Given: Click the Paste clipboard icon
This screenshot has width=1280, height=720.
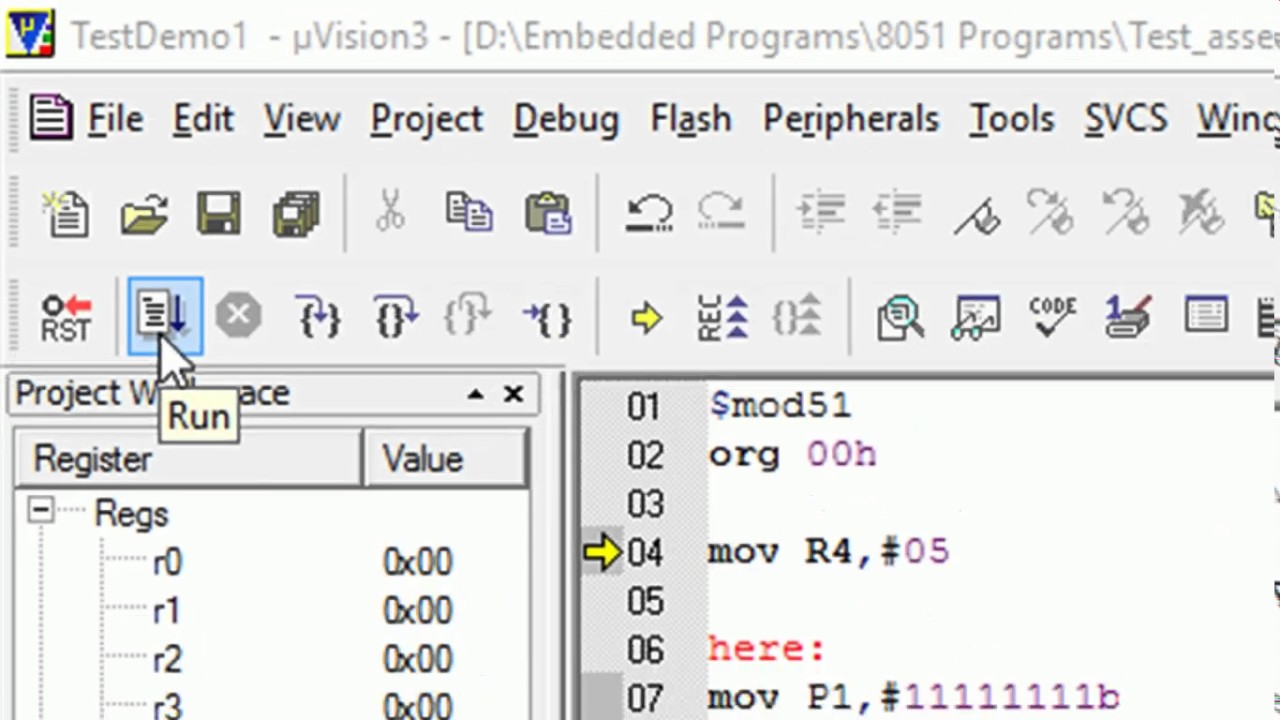Looking at the screenshot, I should point(548,213).
